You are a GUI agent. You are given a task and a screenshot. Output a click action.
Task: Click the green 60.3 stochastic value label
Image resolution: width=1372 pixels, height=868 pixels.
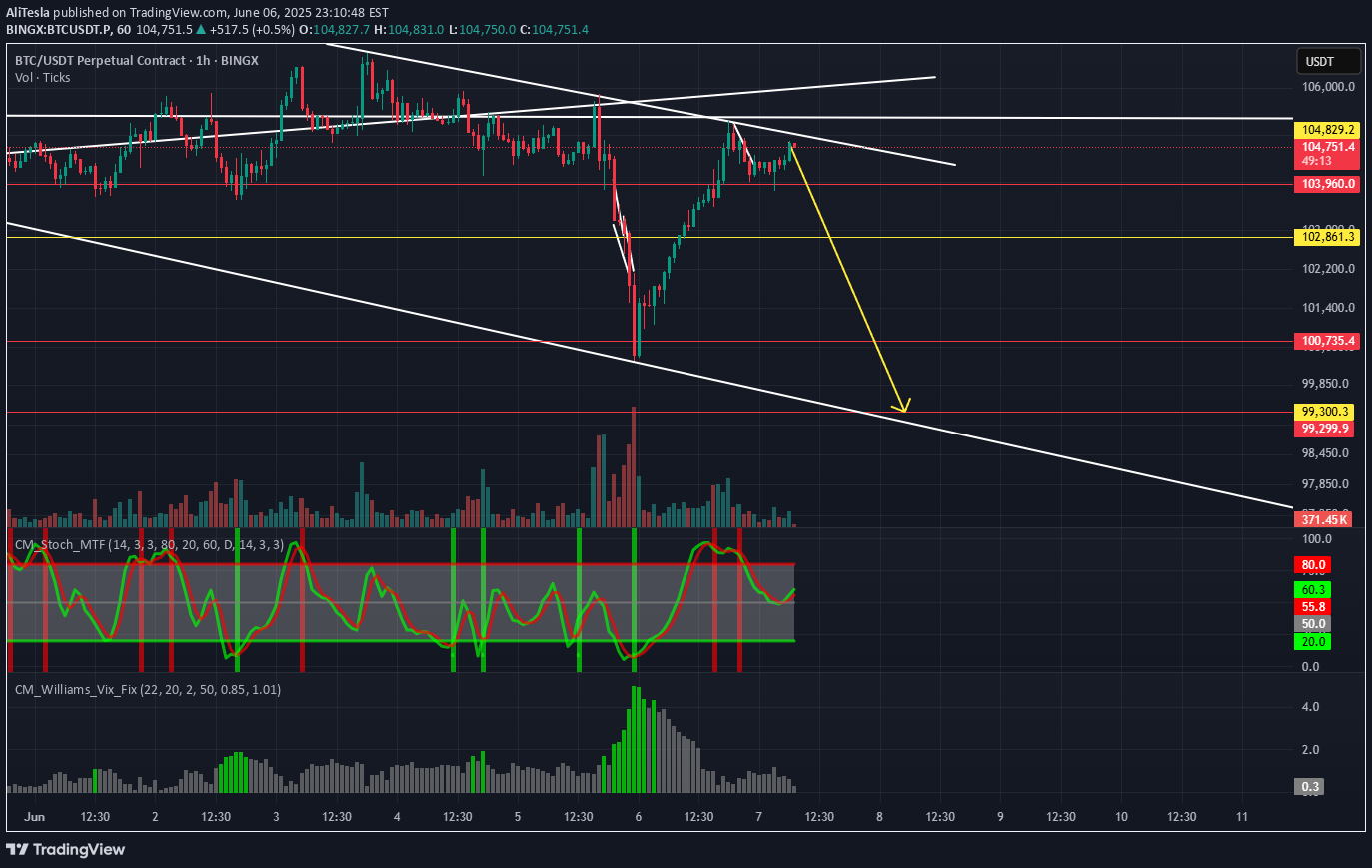pos(1313,590)
